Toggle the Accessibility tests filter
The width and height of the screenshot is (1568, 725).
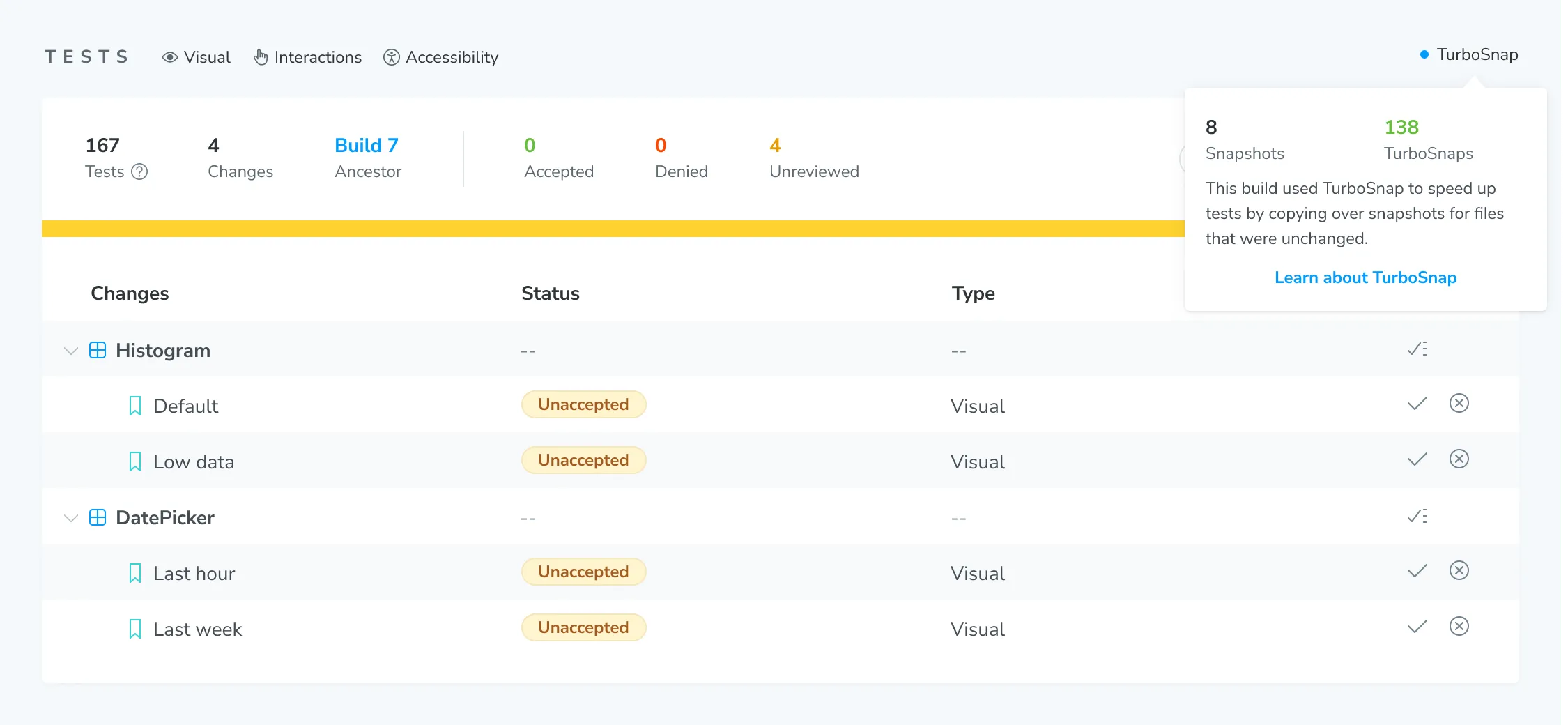click(x=441, y=57)
